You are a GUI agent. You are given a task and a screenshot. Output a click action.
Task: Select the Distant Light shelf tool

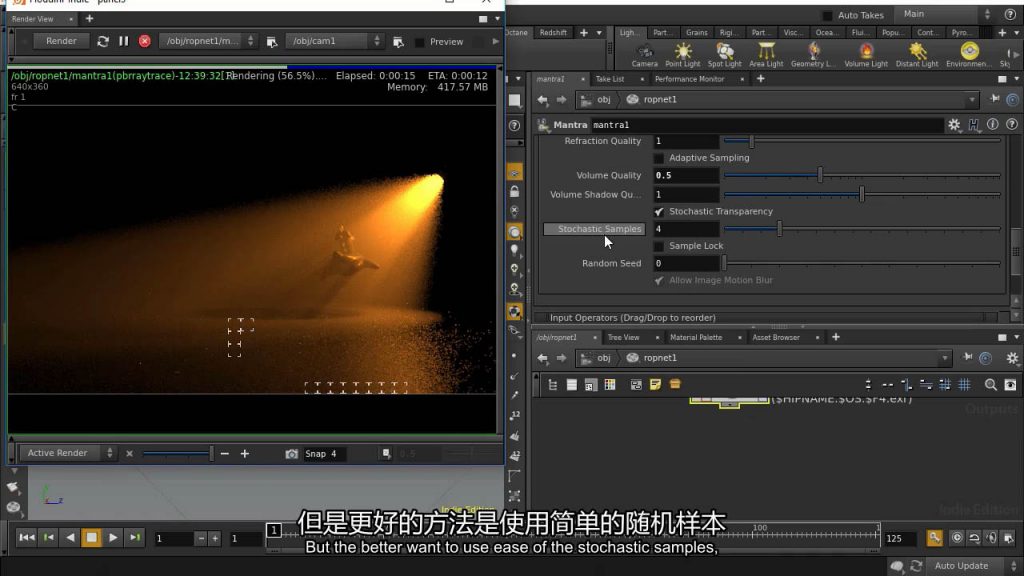pyautogui.click(x=917, y=55)
